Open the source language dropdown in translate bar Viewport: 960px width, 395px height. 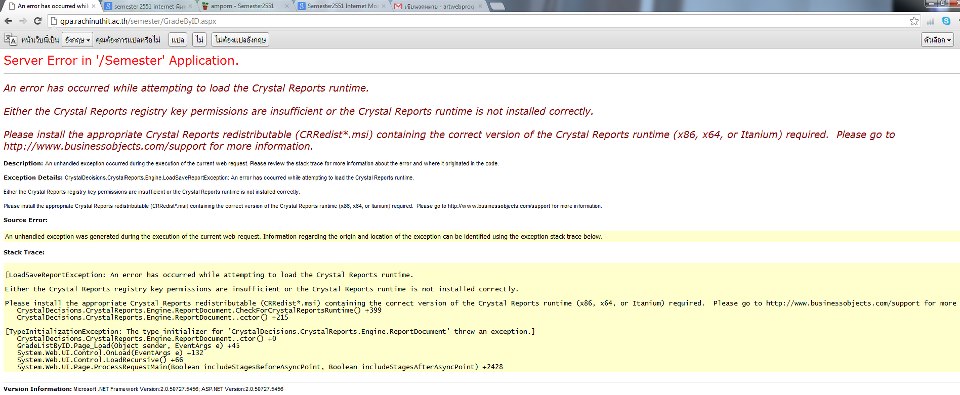(77, 40)
